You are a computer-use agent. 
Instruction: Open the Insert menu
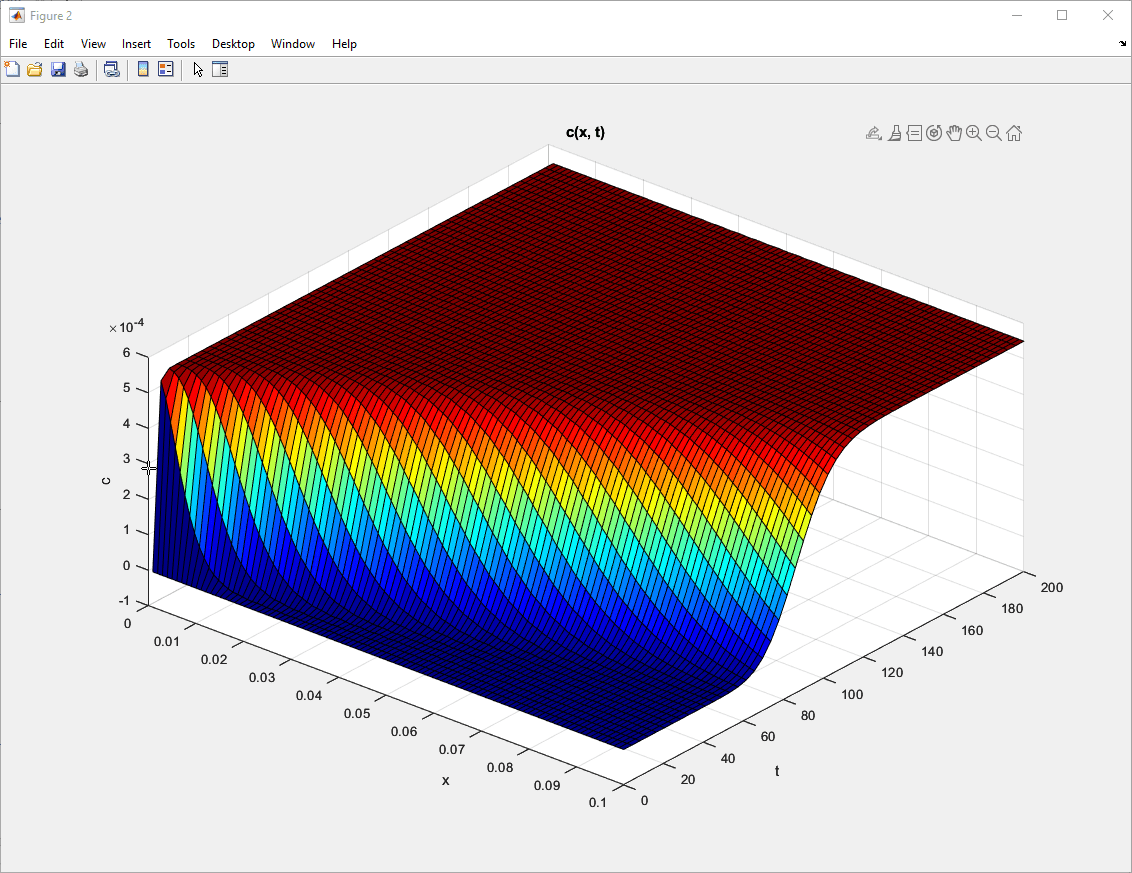tap(136, 43)
